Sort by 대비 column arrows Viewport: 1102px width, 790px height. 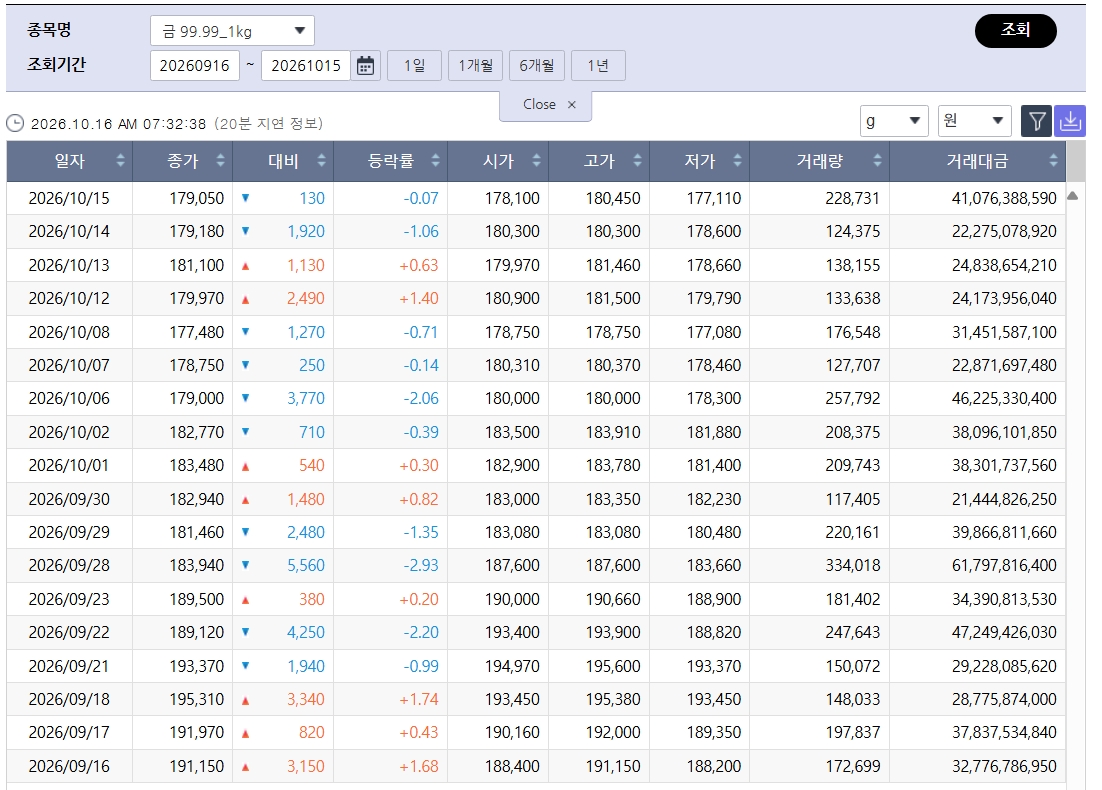(x=321, y=161)
